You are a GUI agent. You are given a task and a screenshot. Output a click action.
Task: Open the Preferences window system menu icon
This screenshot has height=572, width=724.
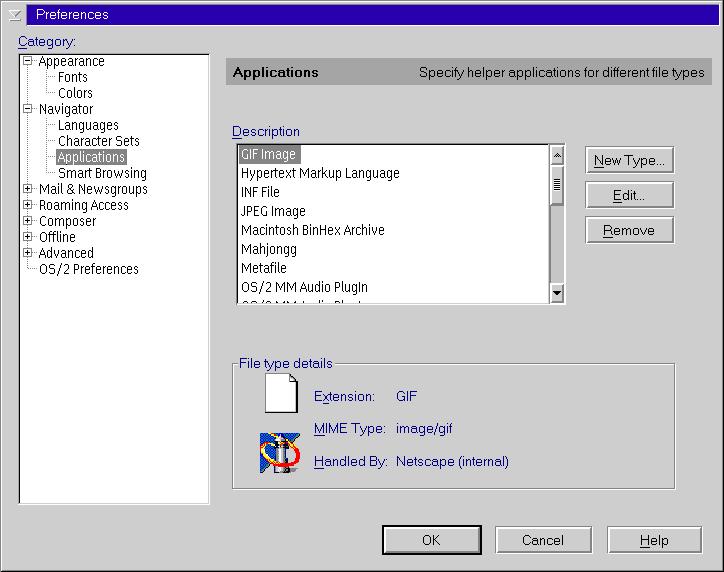point(13,14)
